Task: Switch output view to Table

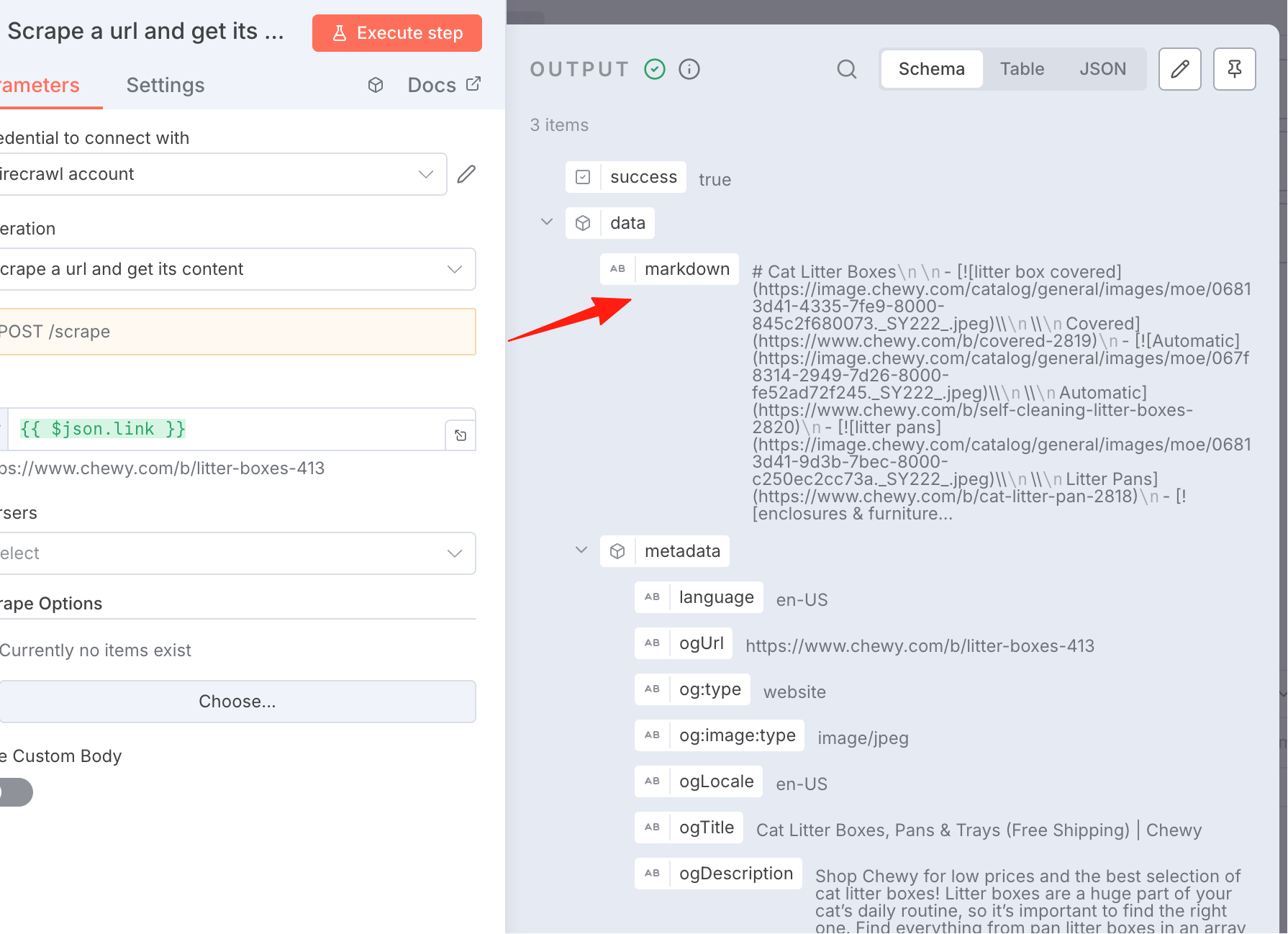Action: click(x=1022, y=69)
